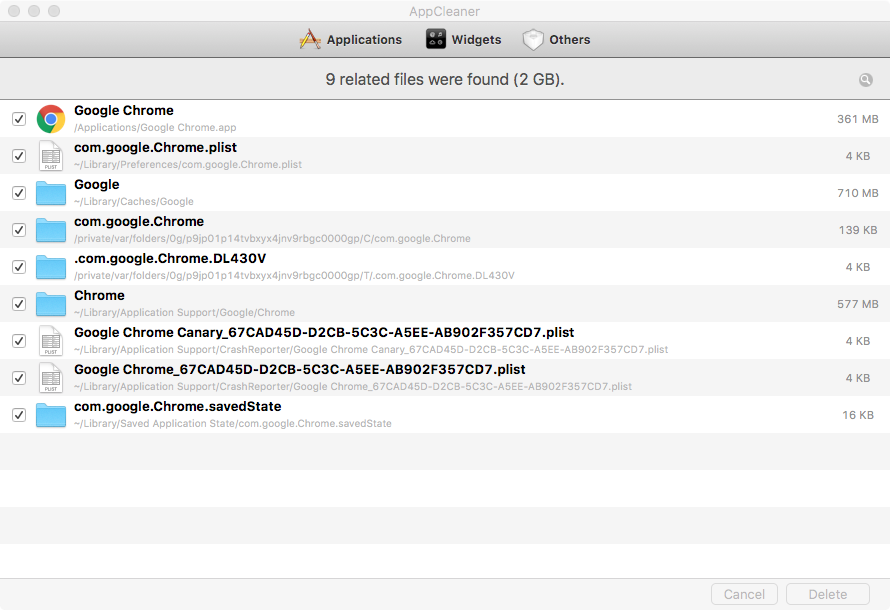Click the 361 MB size value
Image resolution: width=890 pixels, height=610 pixels.
(x=858, y=119)
